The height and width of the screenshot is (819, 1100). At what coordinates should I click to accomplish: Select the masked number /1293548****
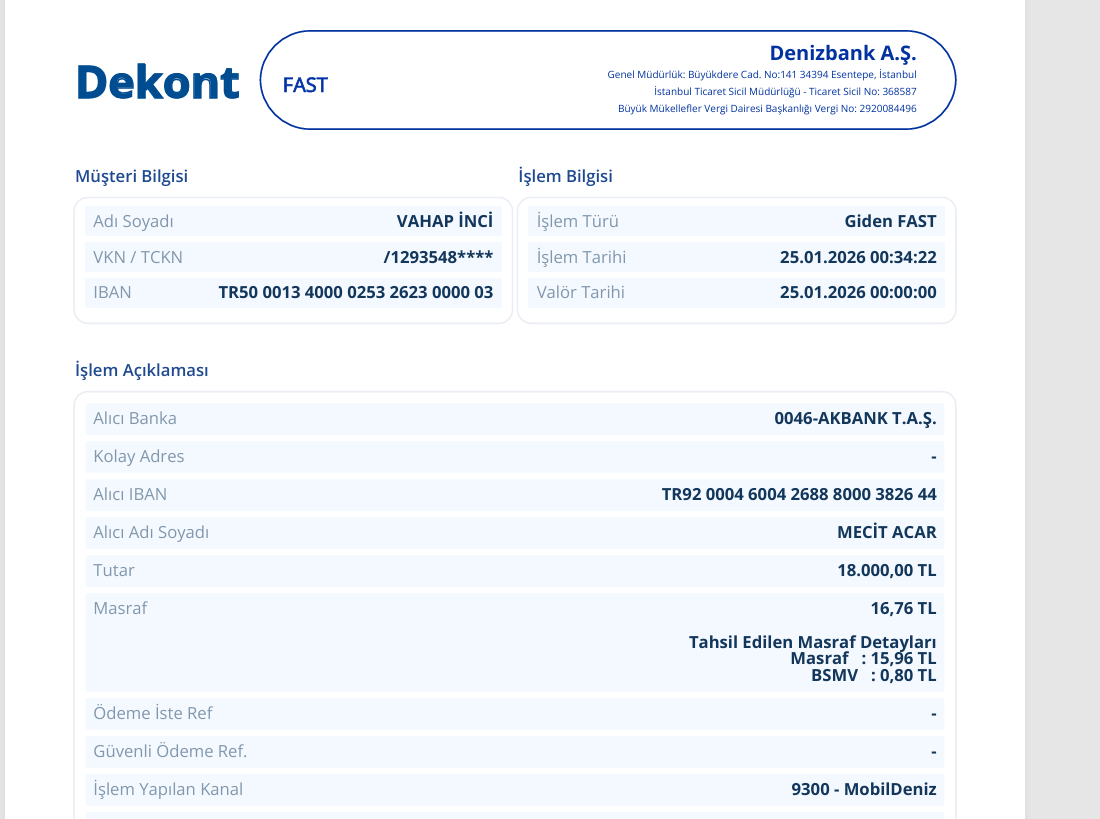[x=438, y=257]
